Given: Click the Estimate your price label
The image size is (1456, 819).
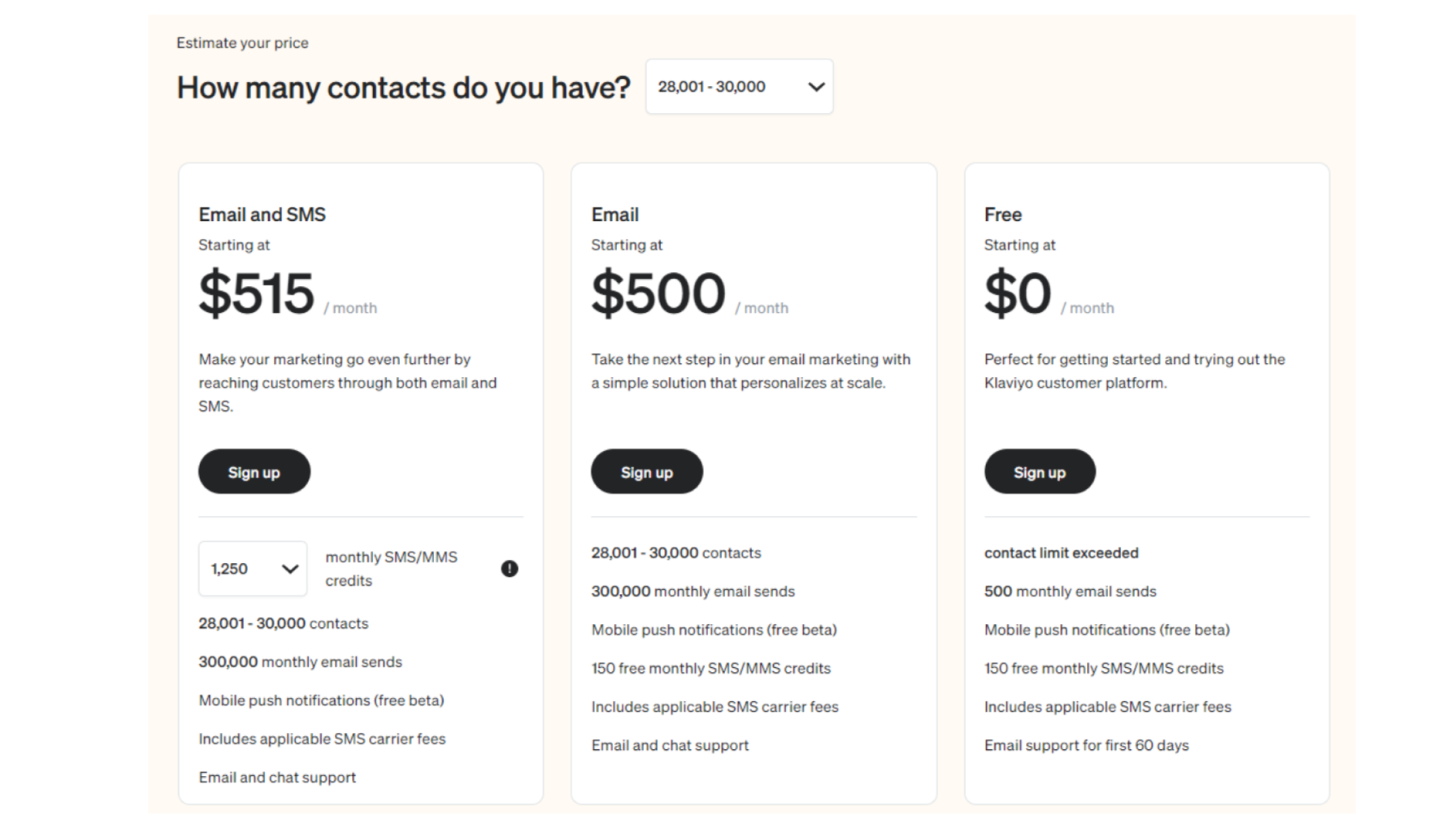Looking at the screenshot, I should [242, 43].
